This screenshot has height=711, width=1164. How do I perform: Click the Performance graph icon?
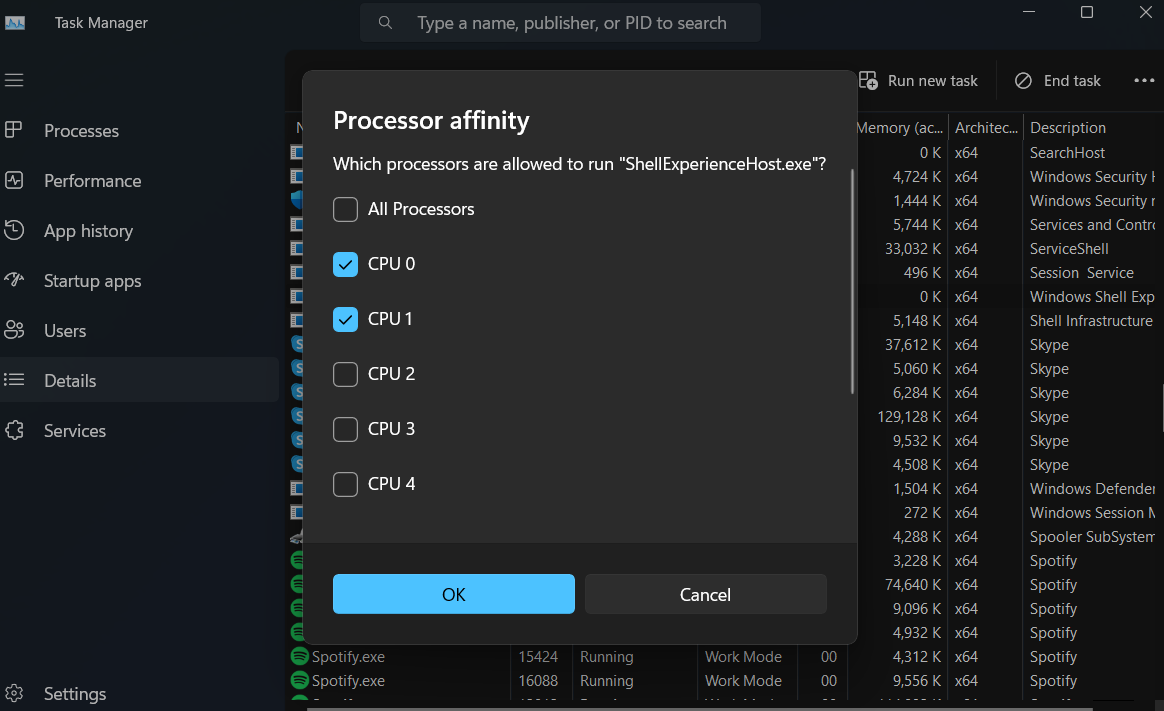[x=13, y=180]
